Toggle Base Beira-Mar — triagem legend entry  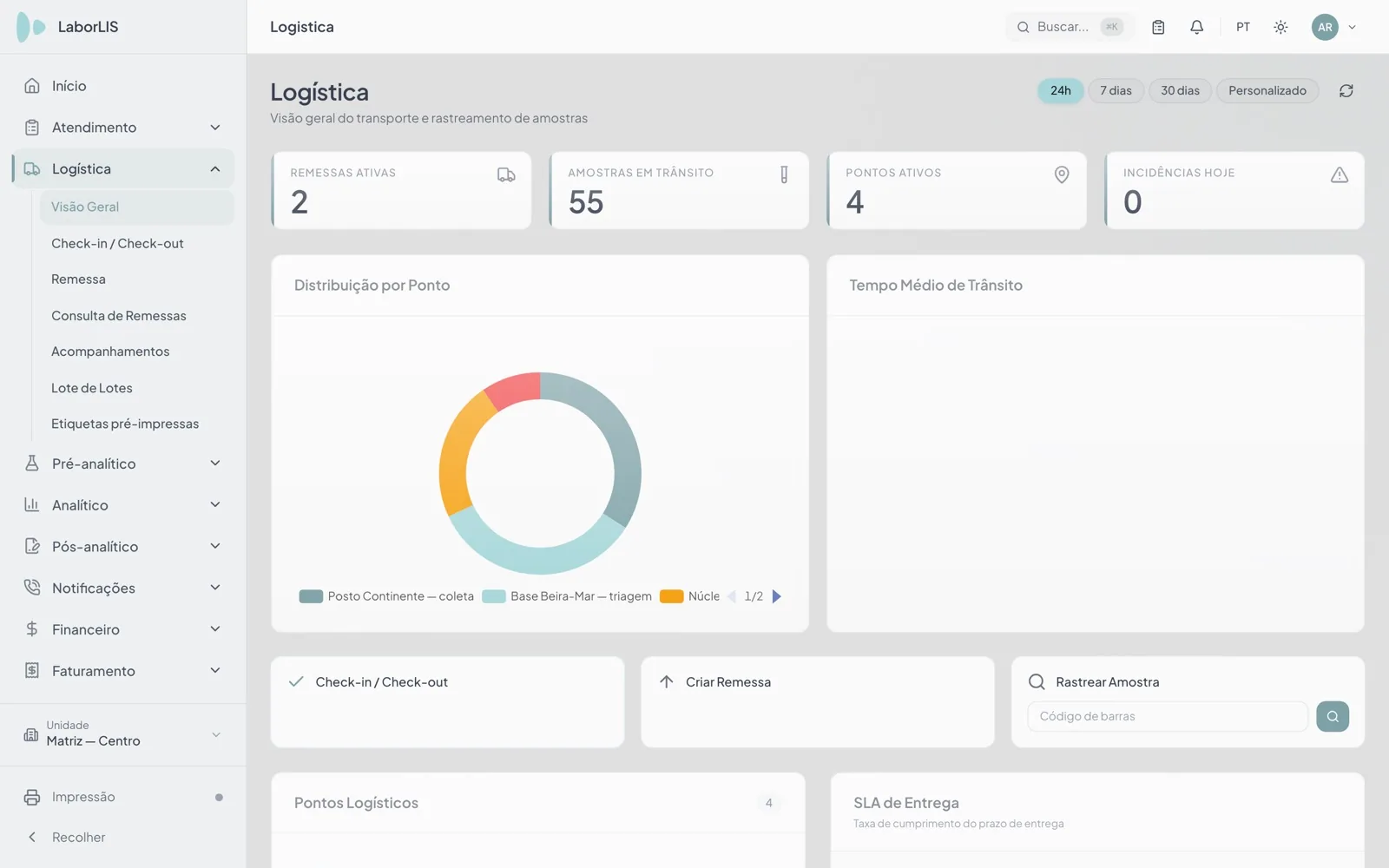coord(567,596)
